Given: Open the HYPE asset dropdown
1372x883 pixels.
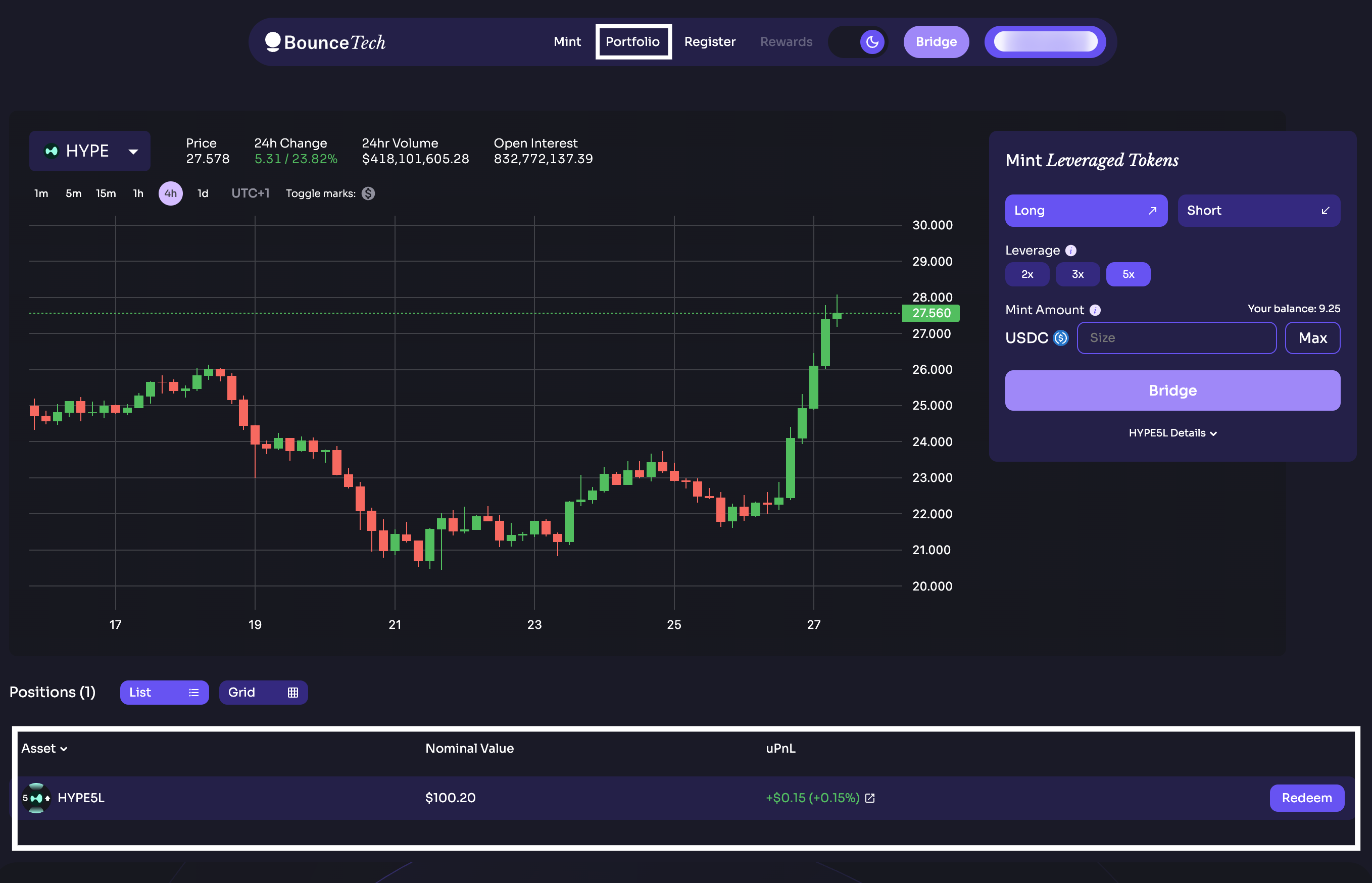Looking at the screenshot, I should click(x=90, y=151).
